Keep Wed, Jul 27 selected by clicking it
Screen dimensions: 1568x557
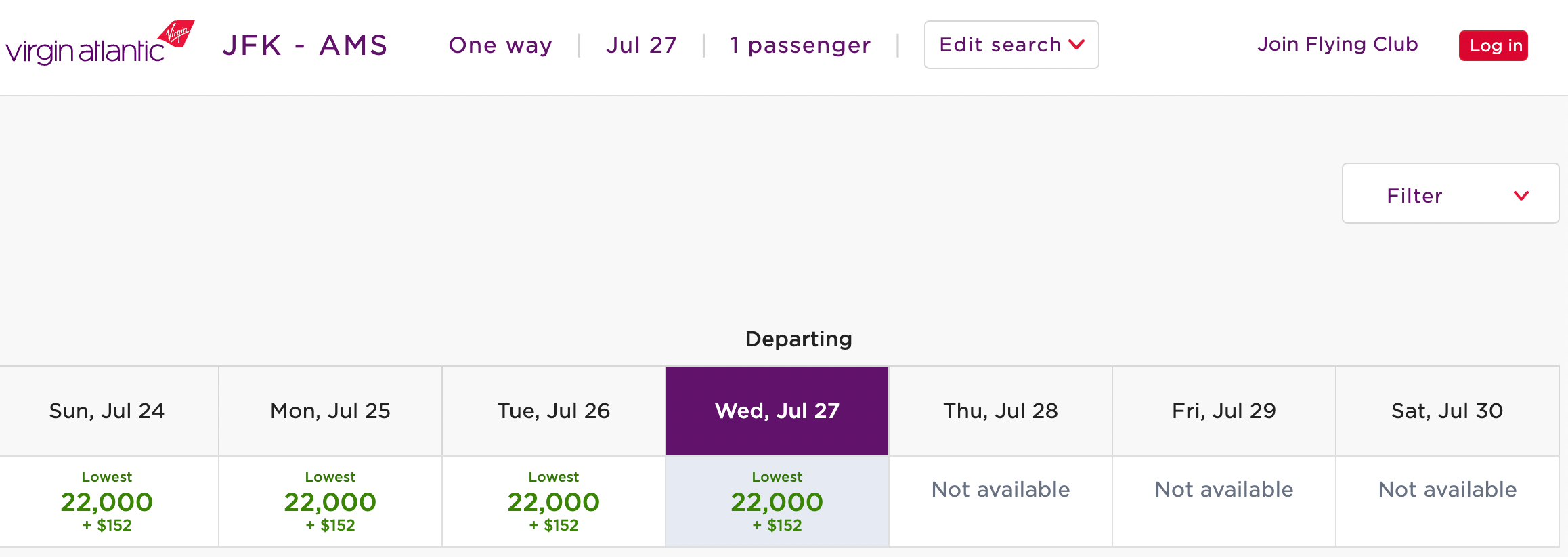coord(777,411)
